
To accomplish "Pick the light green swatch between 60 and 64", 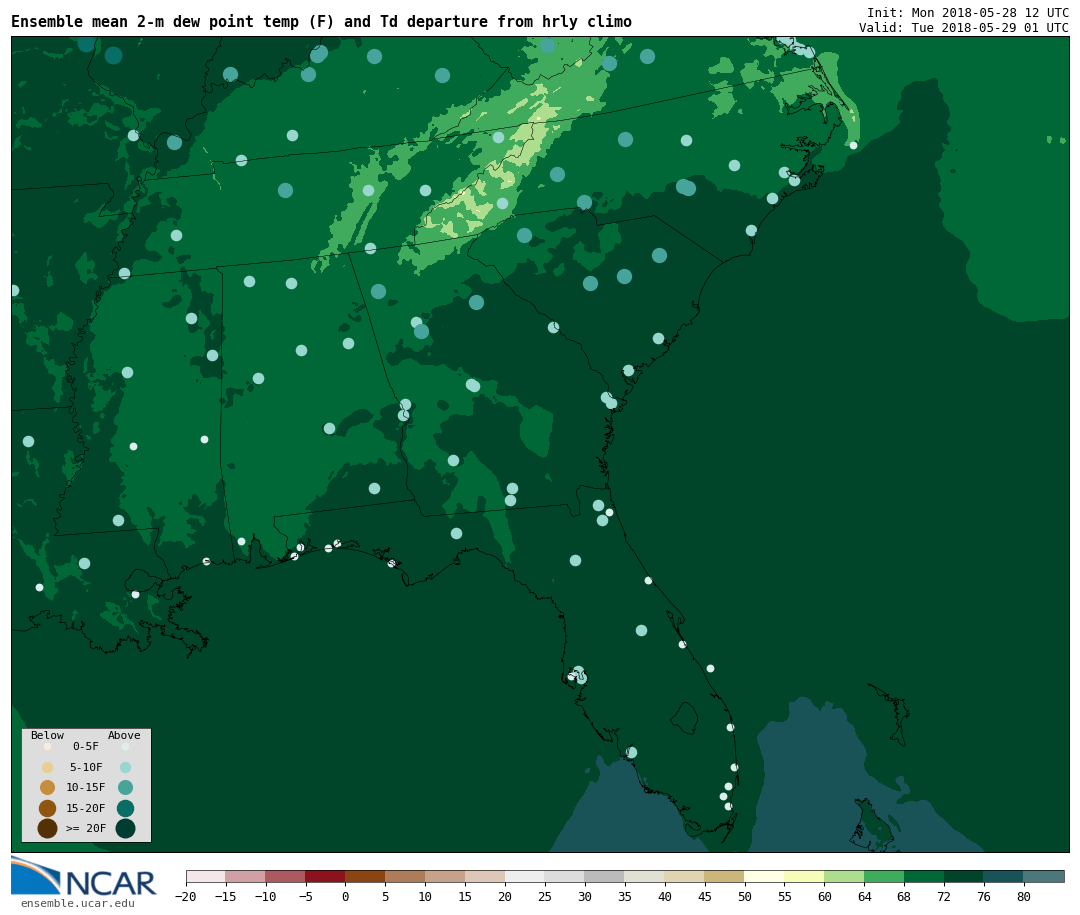I will (x=844, y=876).
